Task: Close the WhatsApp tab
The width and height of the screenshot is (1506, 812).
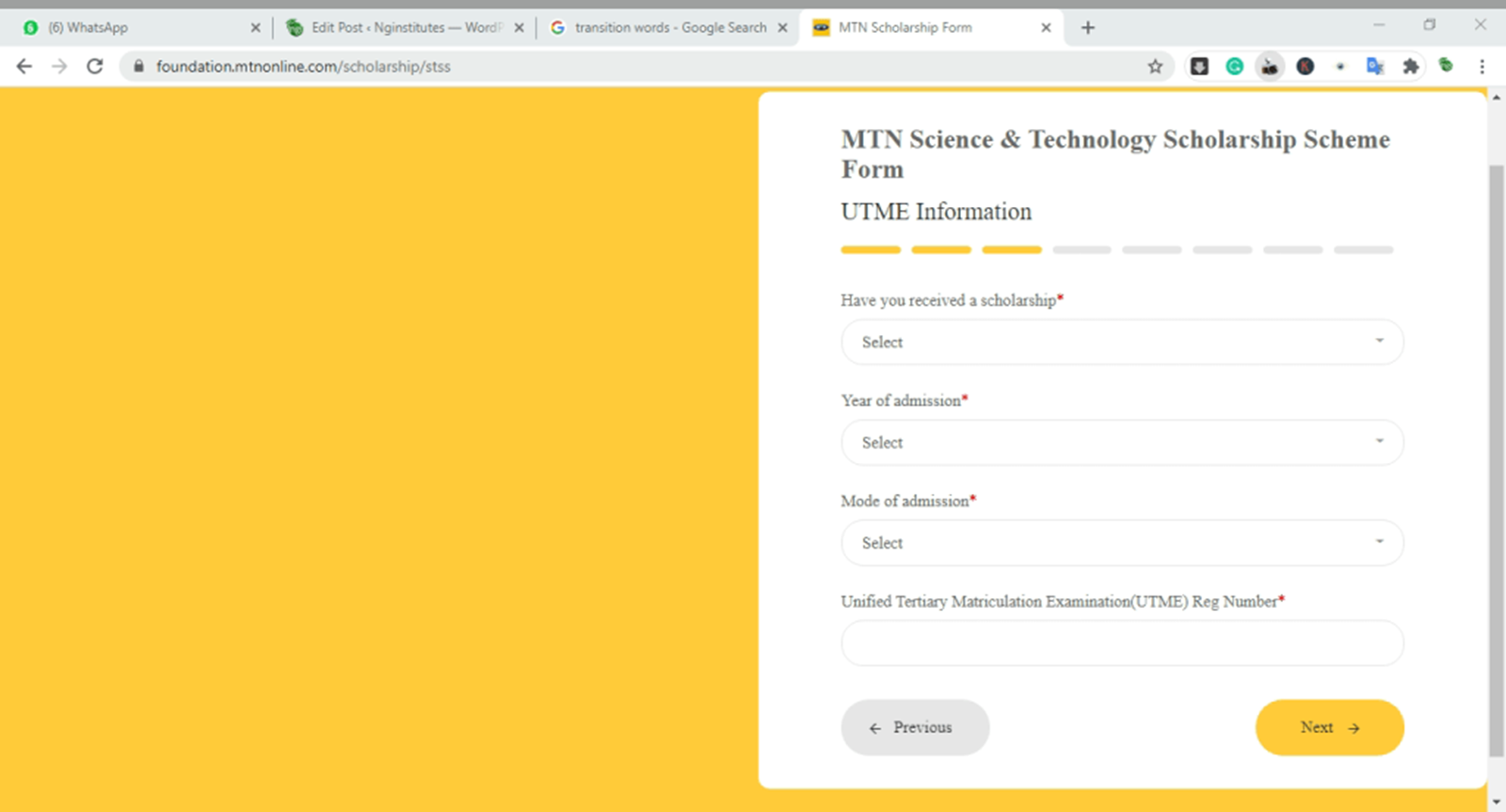Action: click(255, 27)
